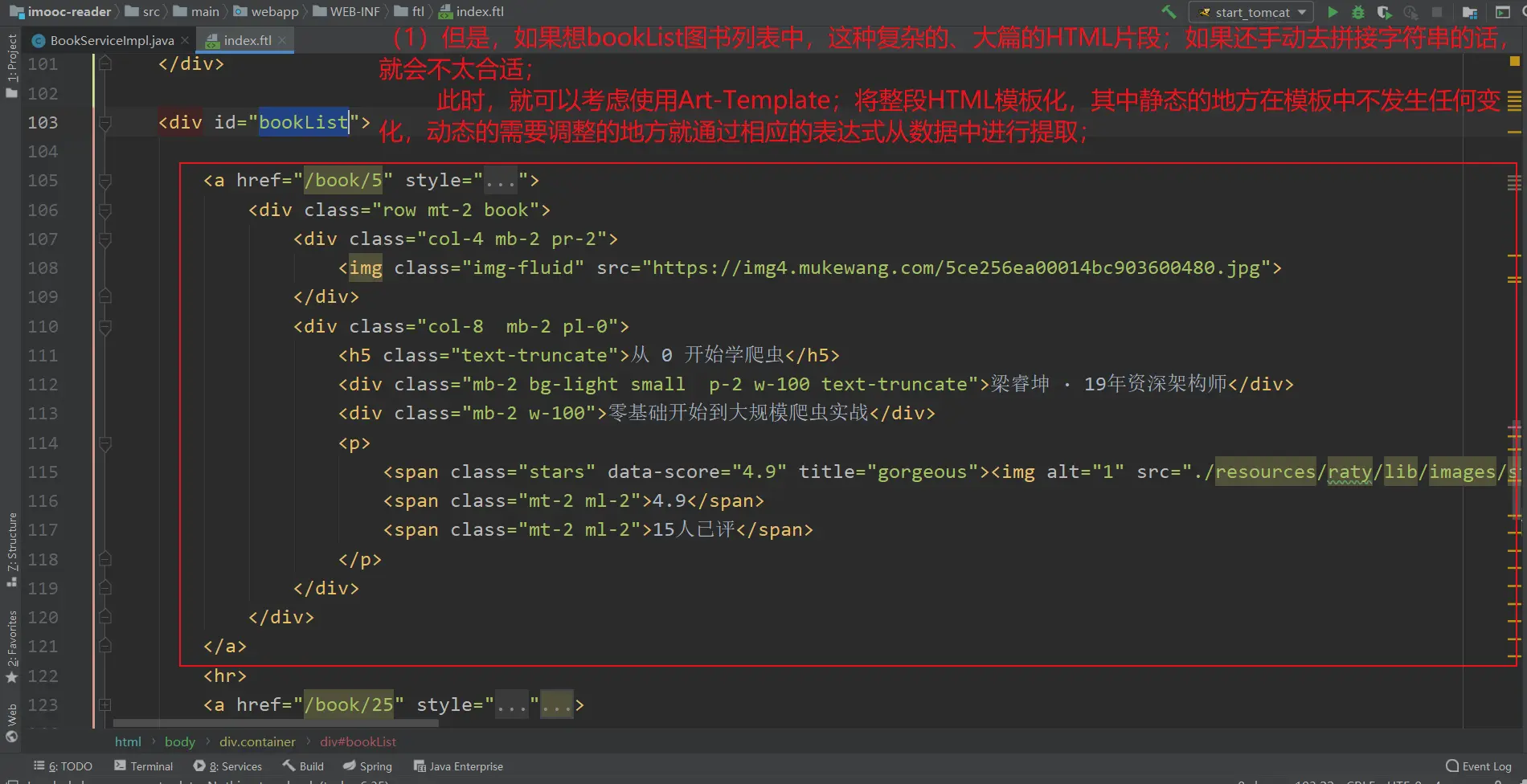The image size is (1527, 784).
Task: Click WEB-INF in the navigation bar
Action: 346,11
